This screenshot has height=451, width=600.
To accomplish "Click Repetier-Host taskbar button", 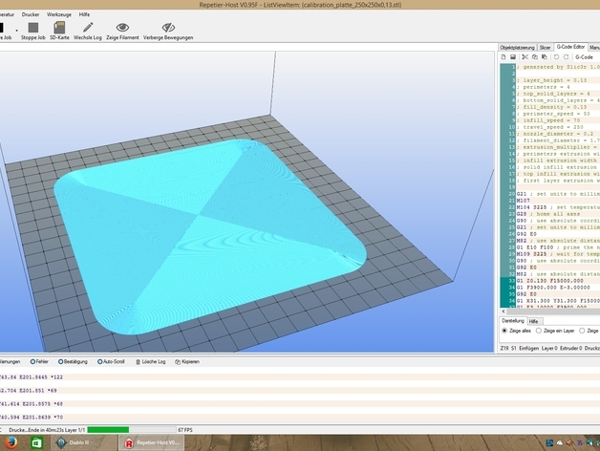I will pyautogui.click(x=151, y=443).
